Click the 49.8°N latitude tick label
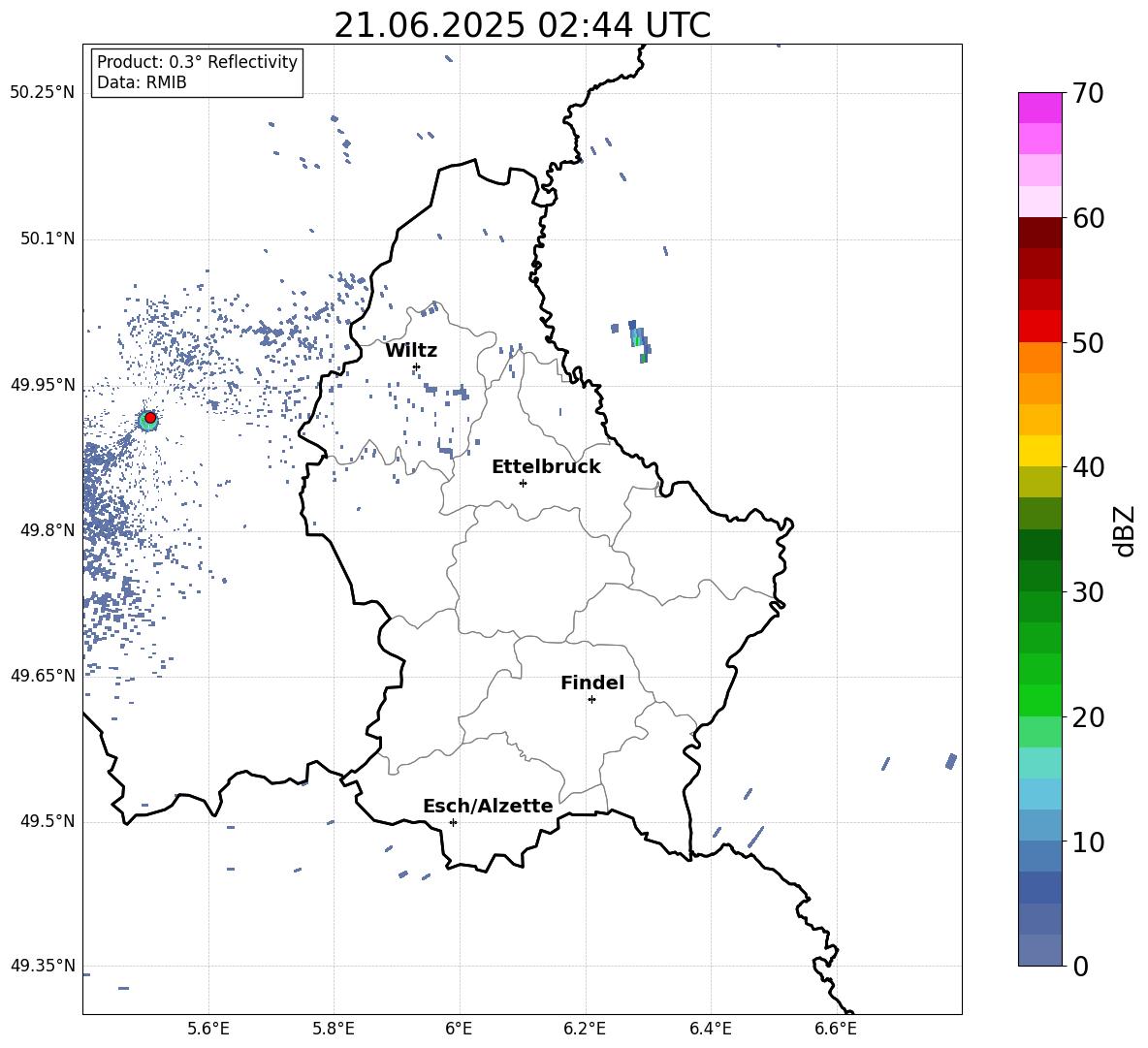 tap(48, 530)
